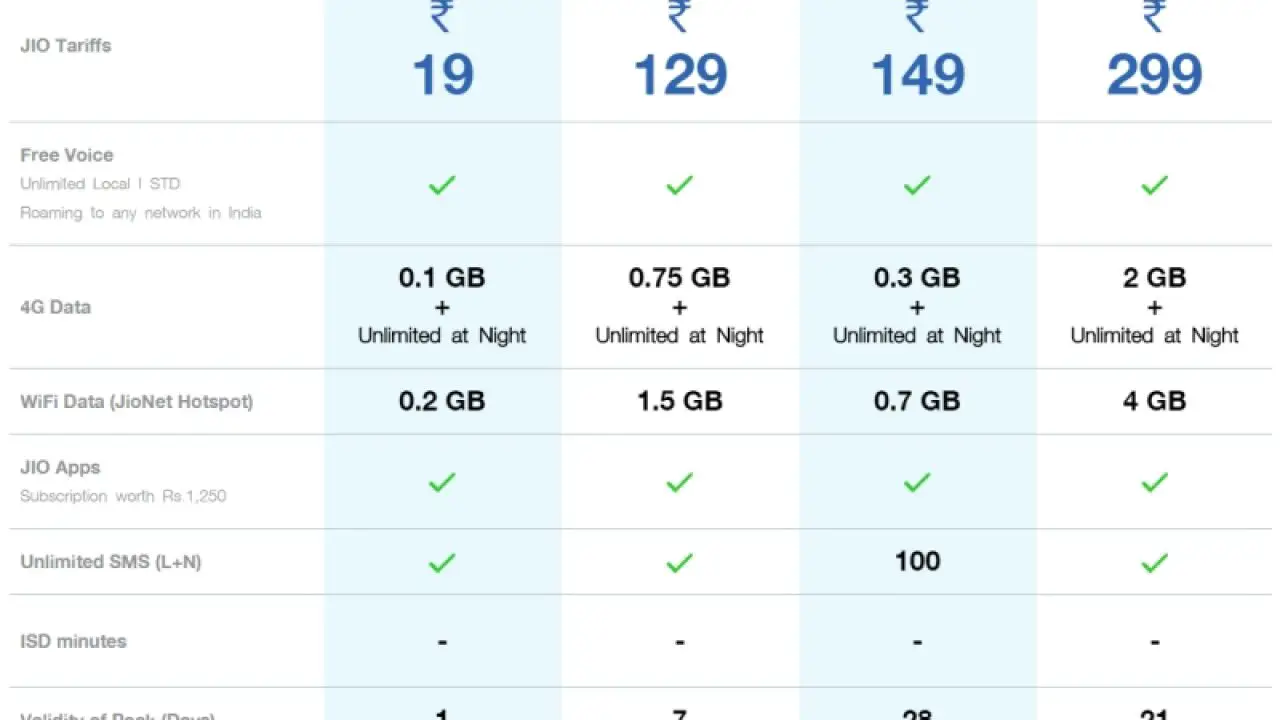The height and width of the screenshot is (720, 1280).
Task: Click the 2 GB 4G data value
Action: [1155, 278]
